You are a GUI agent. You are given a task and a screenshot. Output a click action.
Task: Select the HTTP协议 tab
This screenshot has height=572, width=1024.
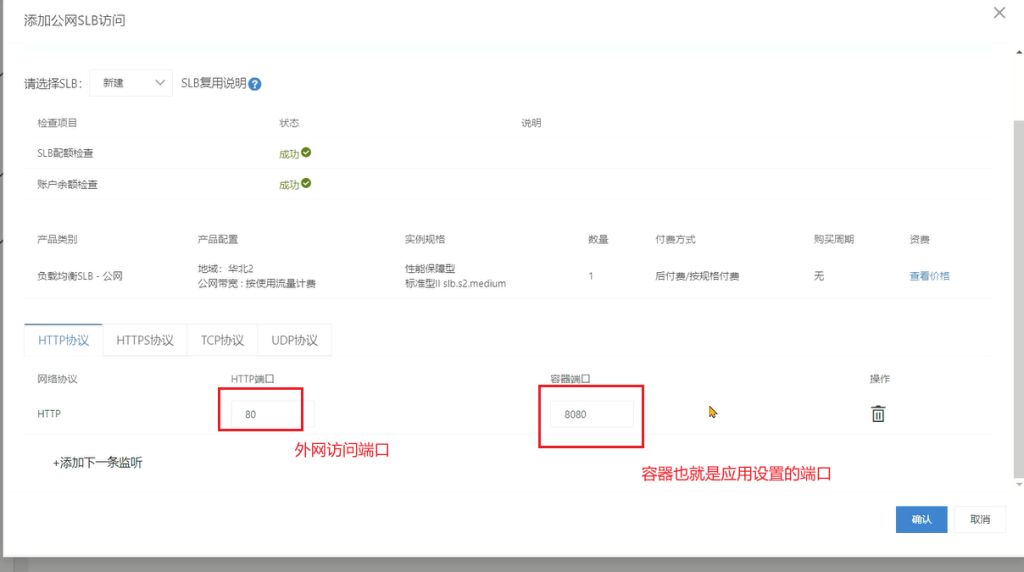[63, 340]
